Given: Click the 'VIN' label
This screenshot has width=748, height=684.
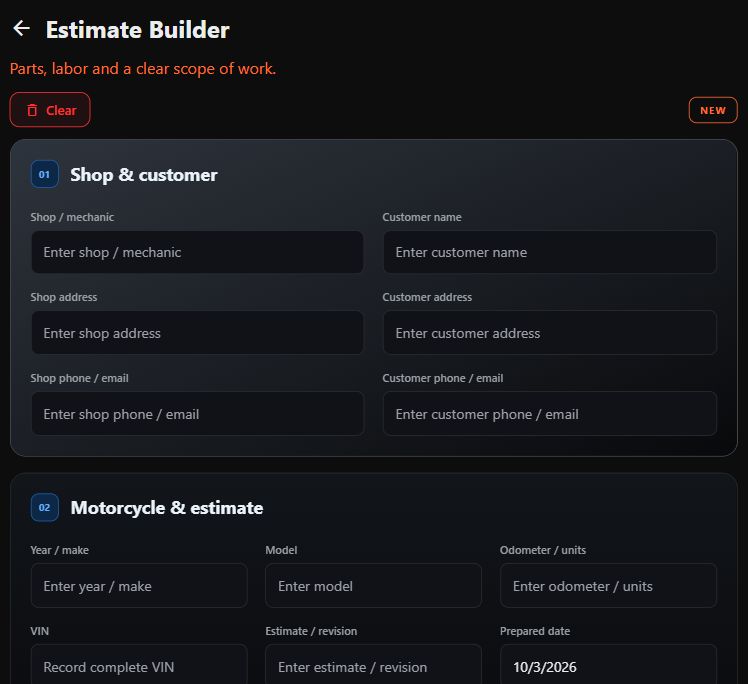Looking at the screenshot, I should tap(40, 631).
